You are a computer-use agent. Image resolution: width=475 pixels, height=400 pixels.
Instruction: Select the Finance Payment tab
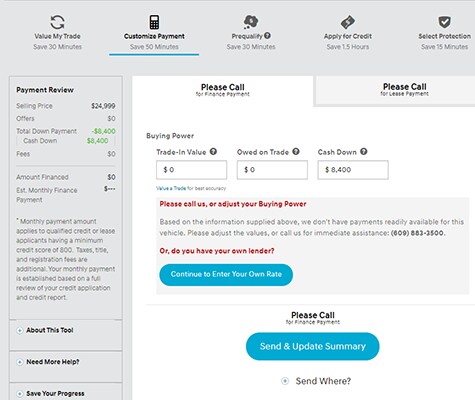[x=223, y=90]
